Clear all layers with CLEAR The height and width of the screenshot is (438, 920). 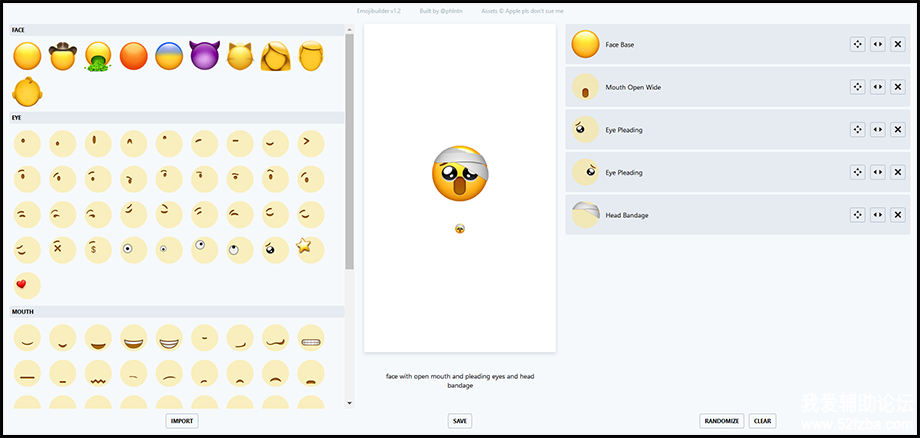[x=762, y=421]
